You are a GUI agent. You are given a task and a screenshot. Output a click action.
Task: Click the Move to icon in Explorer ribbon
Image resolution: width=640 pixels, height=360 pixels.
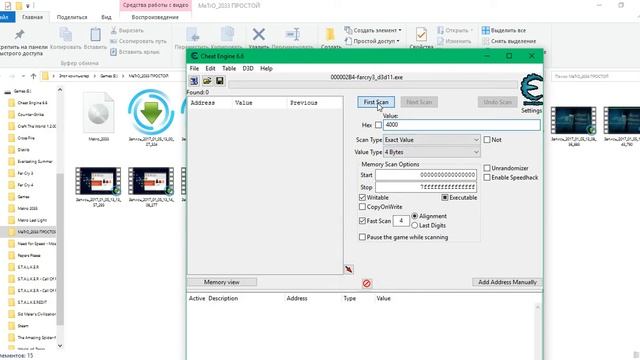(193, 35)
